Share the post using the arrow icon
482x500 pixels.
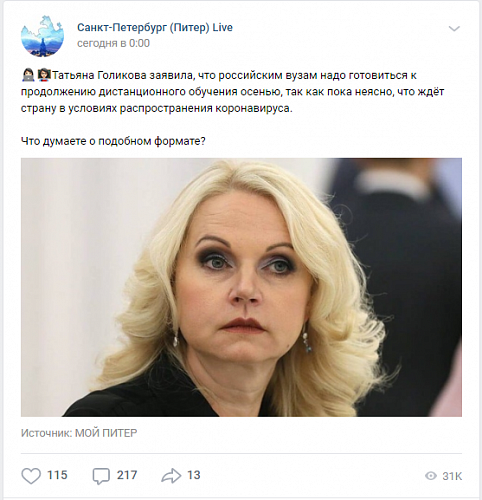[171, 476]
